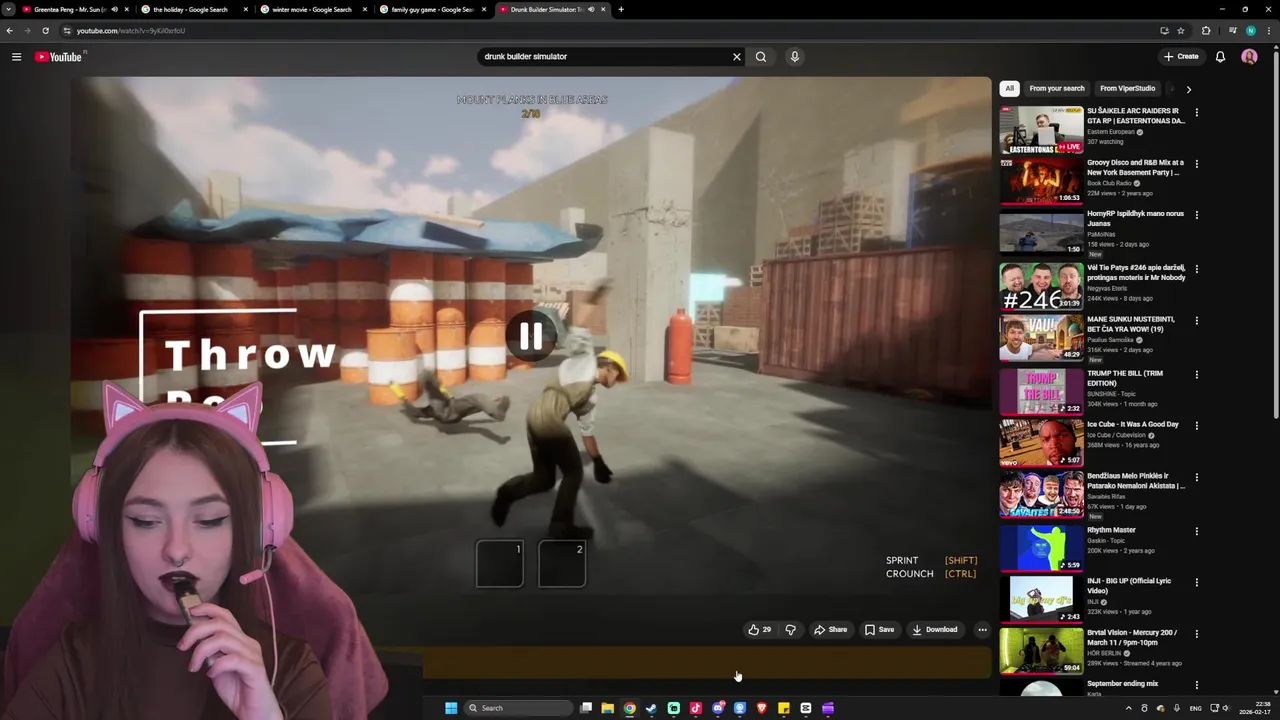1280x720 pixels.
Task: Select the All filter chip
Action: point(1009,88)
